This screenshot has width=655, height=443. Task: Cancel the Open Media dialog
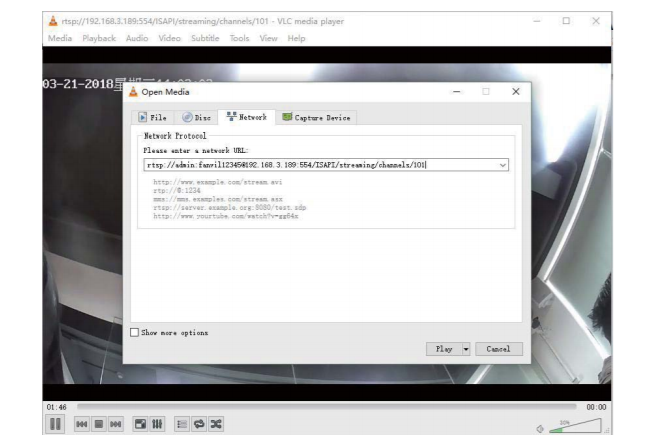point(498,349)
